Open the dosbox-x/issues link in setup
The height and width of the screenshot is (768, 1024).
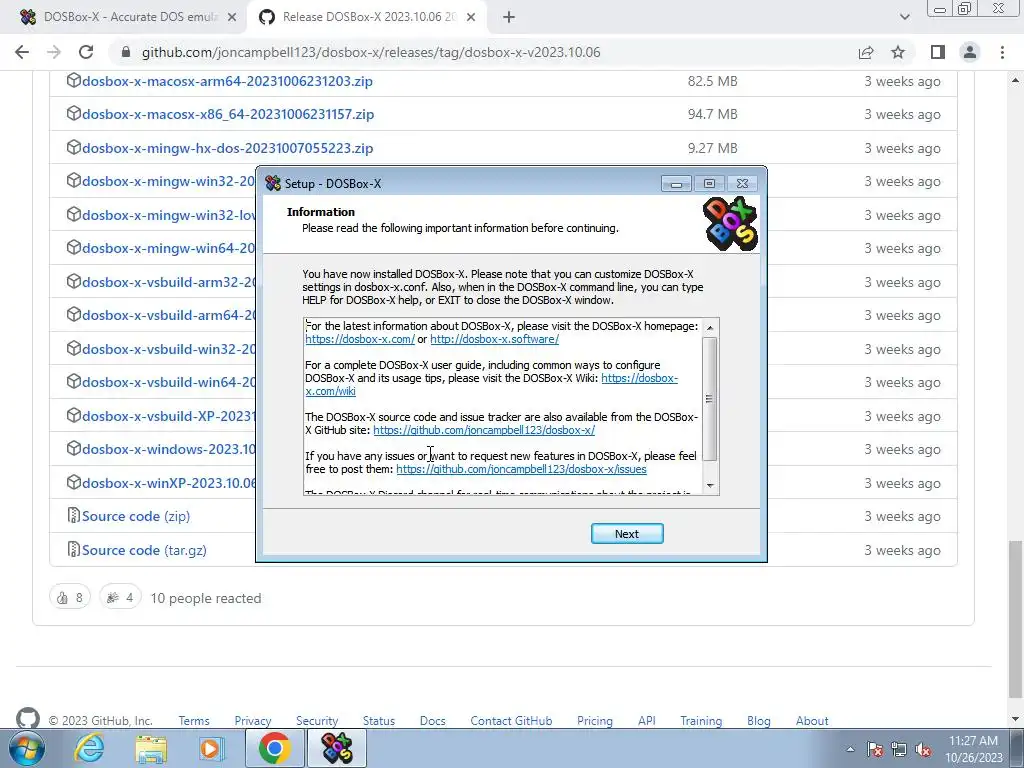tap(521, 469)
